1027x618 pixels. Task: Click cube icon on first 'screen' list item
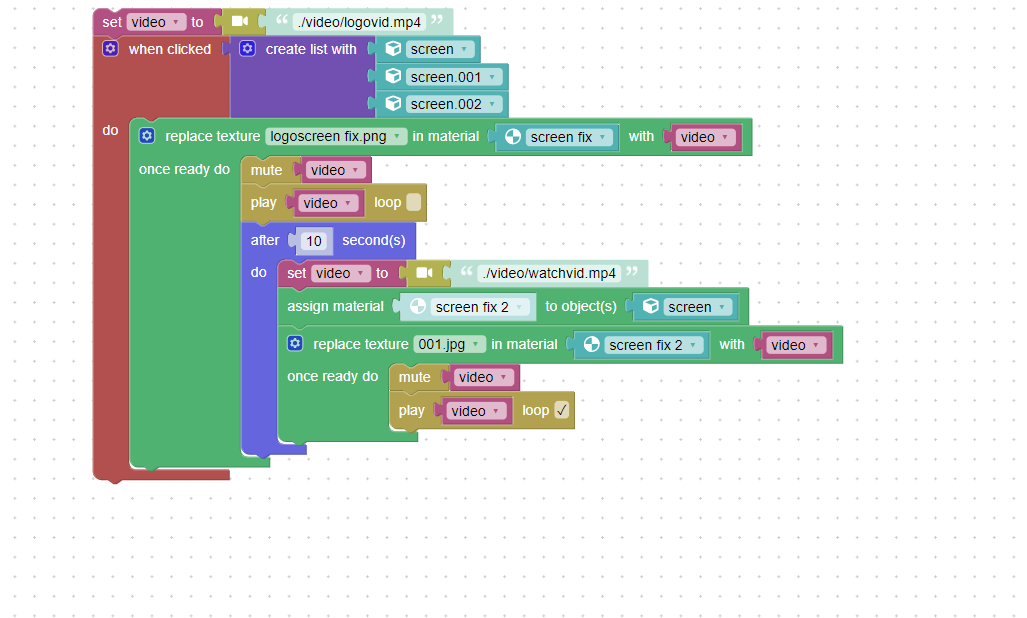pos(393,48)
